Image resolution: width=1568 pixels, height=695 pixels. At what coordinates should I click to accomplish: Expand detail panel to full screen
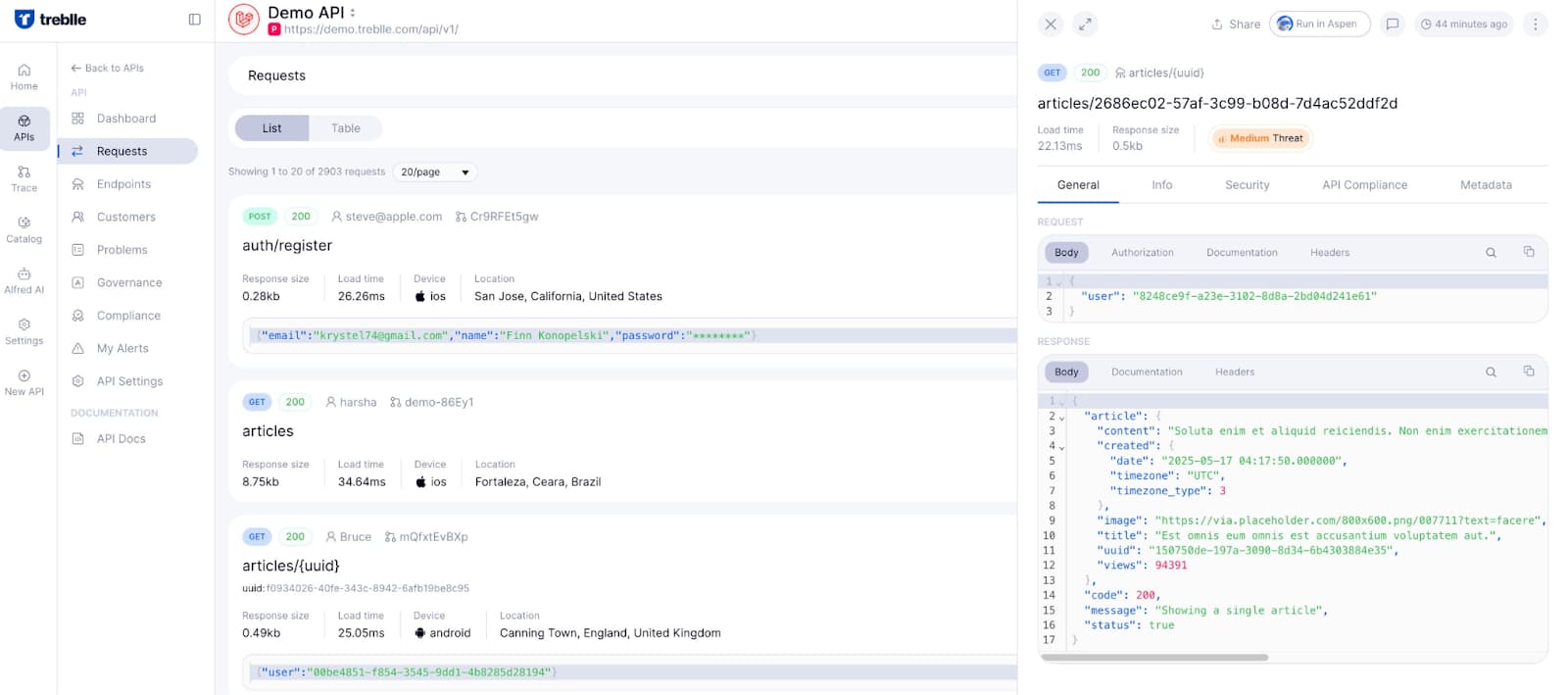coord(1085,25)
